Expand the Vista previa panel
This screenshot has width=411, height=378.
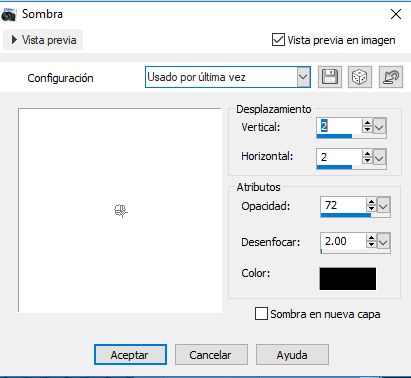click(43, 40)
